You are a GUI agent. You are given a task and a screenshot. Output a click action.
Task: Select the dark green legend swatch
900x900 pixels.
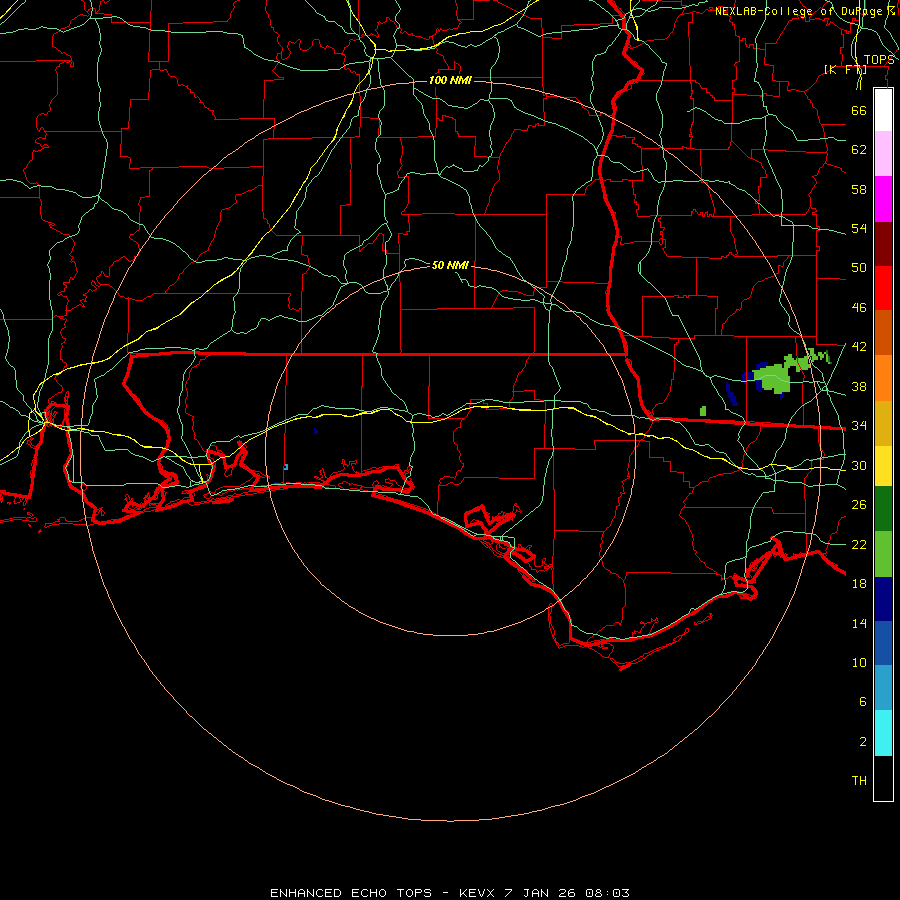pyautogui.click(x=883, y=509)
